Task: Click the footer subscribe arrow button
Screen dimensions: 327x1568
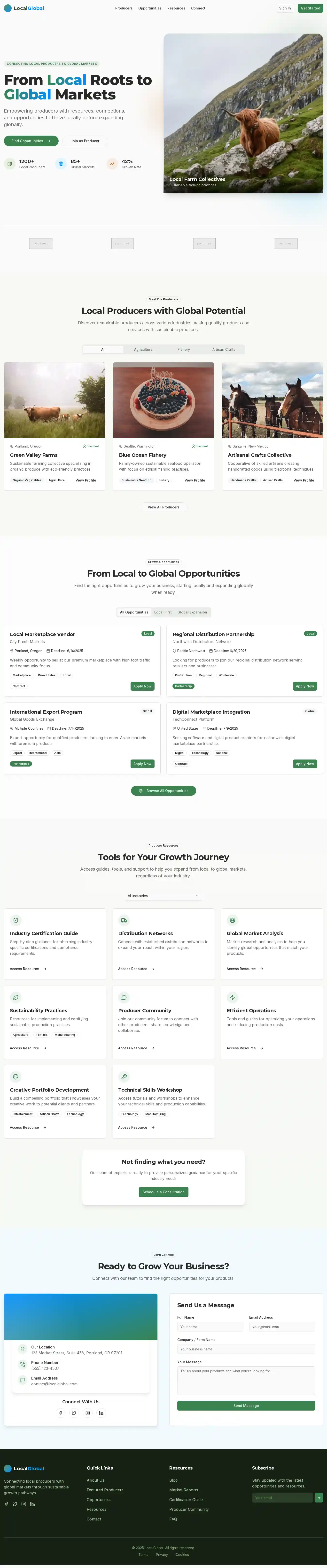Action: click(x=319, y=1497)
